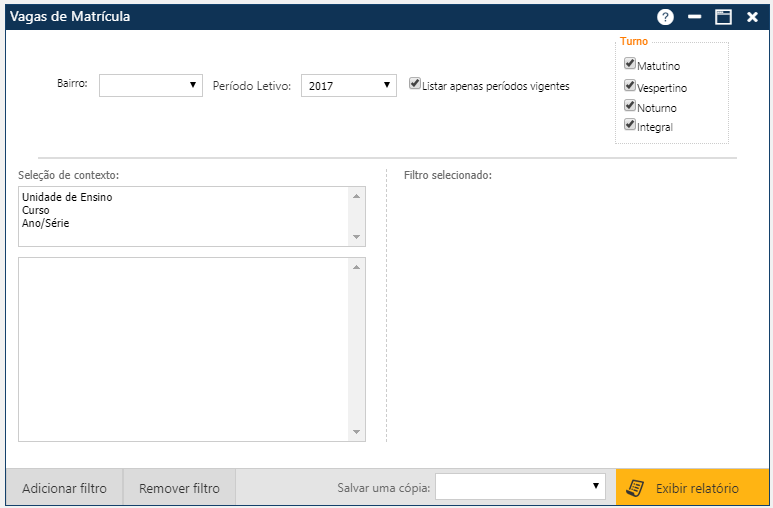This screenshot has width=773, height=508.
Task: Select Curso in the context list
Action: tap(36, 210)
